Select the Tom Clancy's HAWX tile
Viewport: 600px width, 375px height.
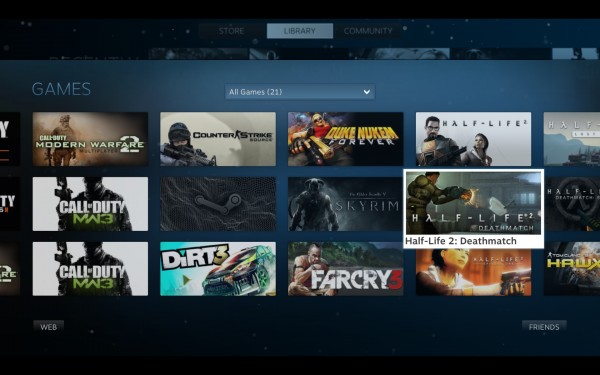point(572,269)
